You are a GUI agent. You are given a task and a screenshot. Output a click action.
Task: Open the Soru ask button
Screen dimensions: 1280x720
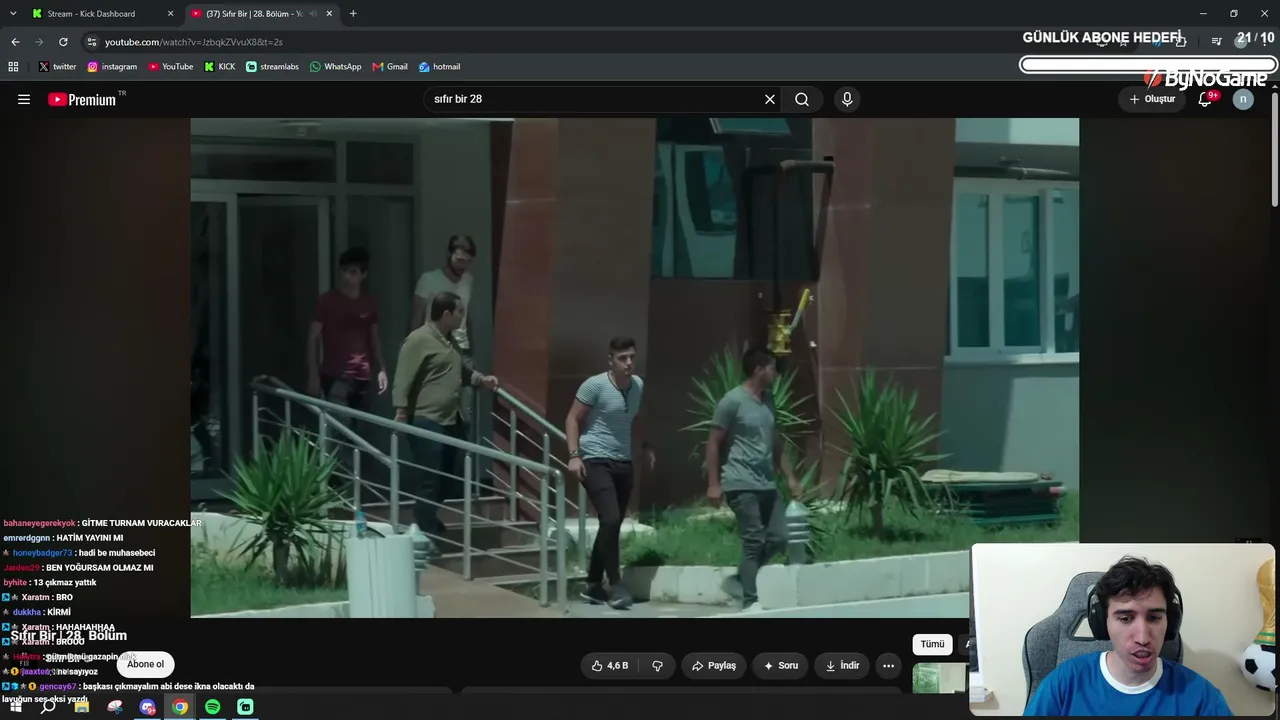coord(781,665)
